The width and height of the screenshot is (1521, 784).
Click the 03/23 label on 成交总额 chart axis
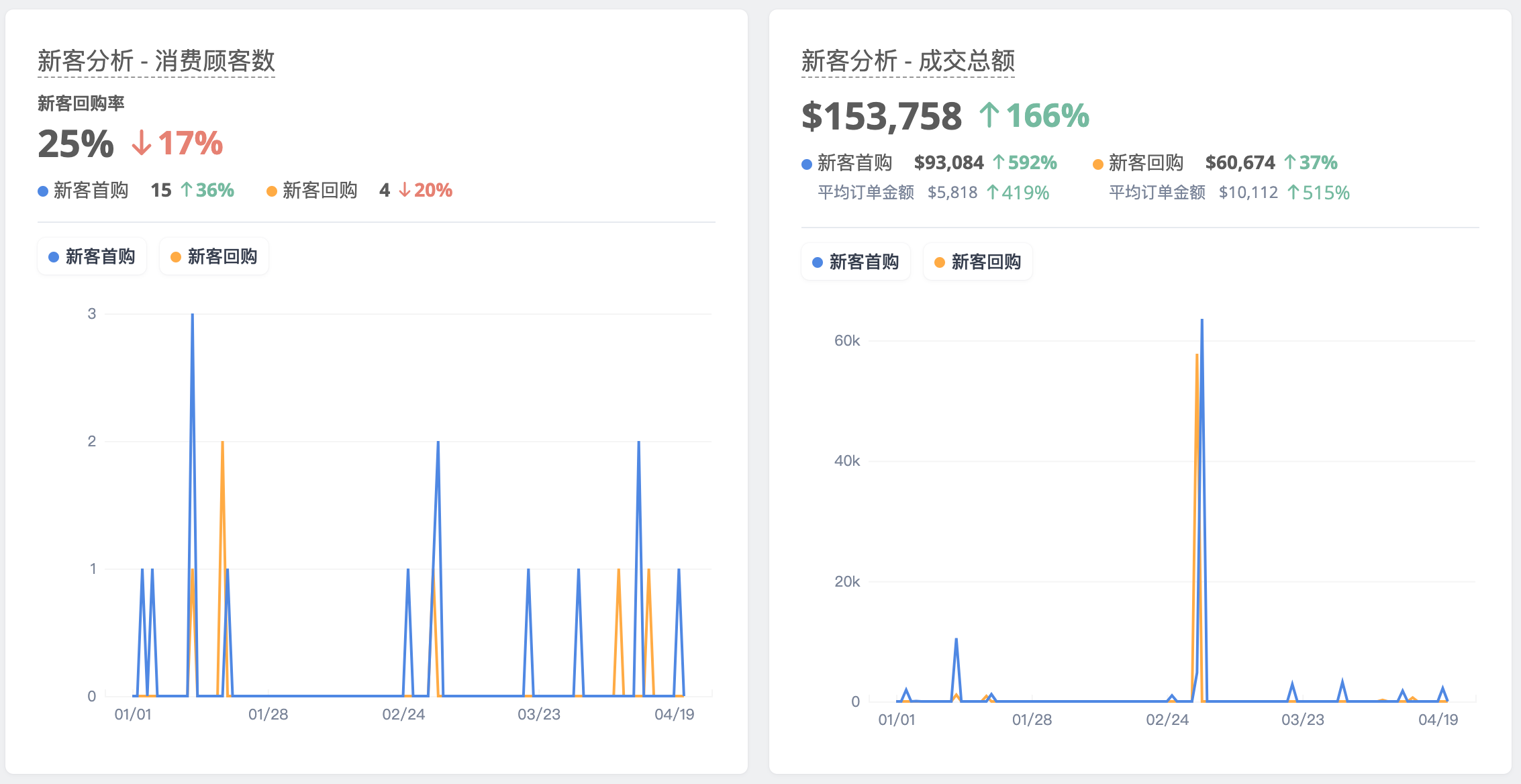tap(1303, 720)
